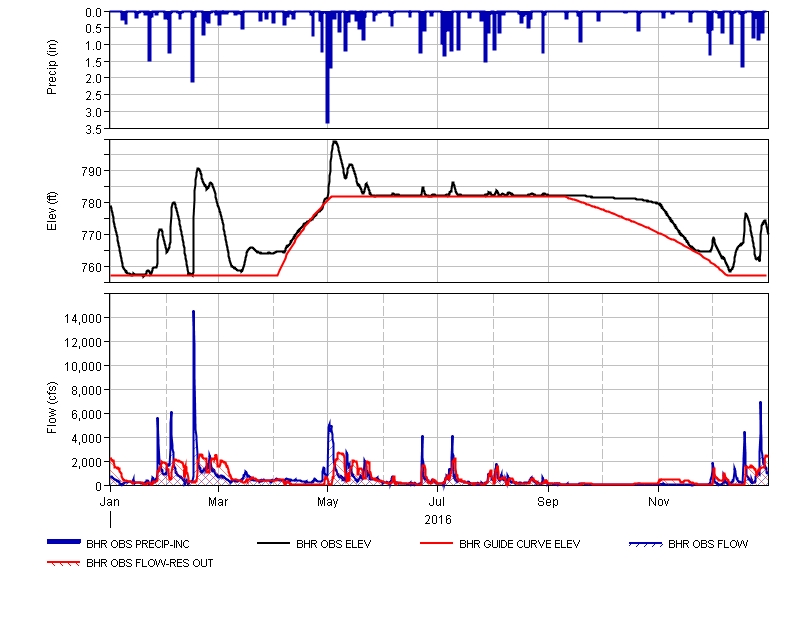Viewport: 800px width, 627px height.
Task: Click the BHR OBS FLOW legend label
Action: (708, 544)
